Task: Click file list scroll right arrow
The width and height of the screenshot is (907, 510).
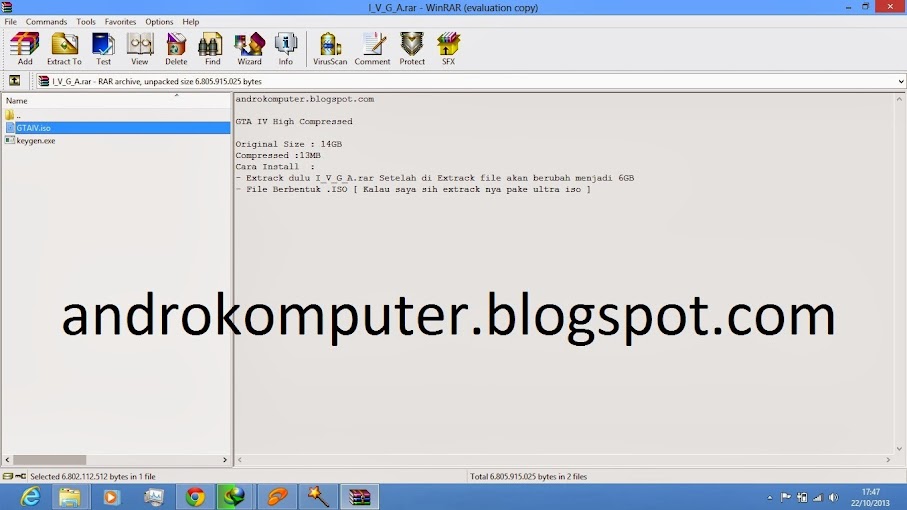Action: tap(225, 460)
